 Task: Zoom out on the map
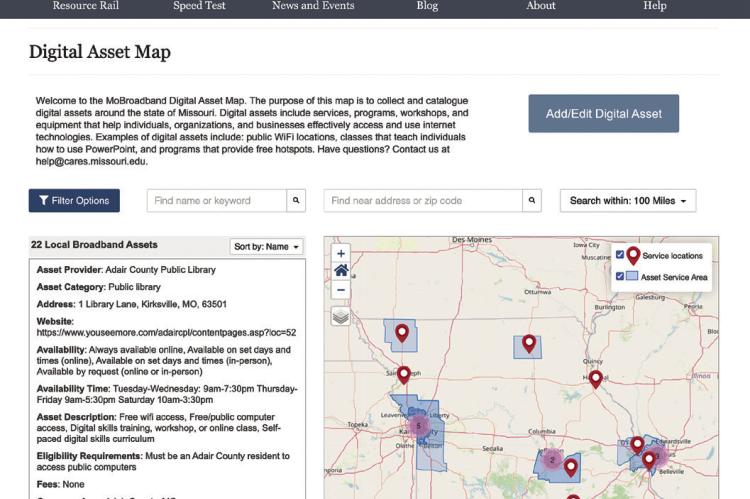[x=341, y=289]
